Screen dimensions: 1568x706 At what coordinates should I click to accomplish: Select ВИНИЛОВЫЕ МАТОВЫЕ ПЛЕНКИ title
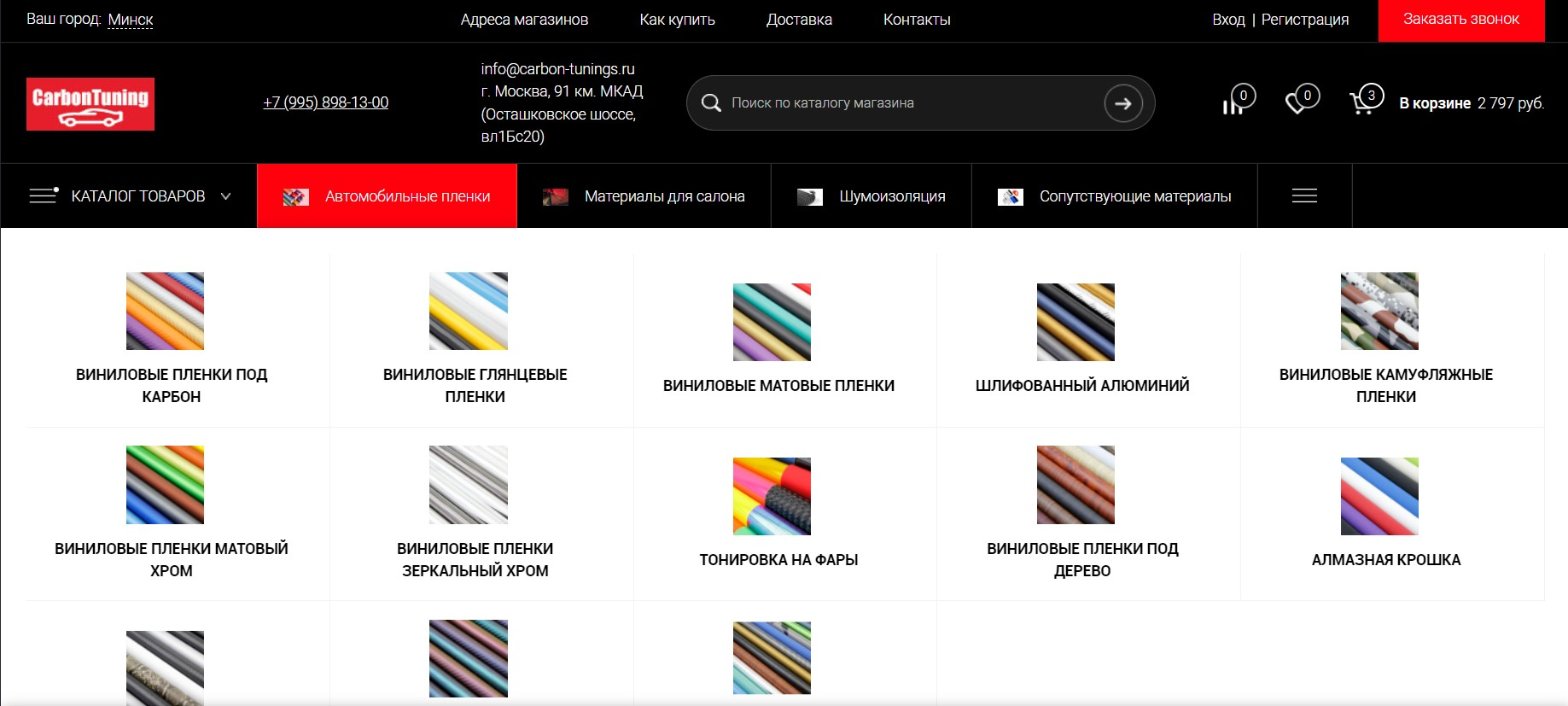click(778, 386)
